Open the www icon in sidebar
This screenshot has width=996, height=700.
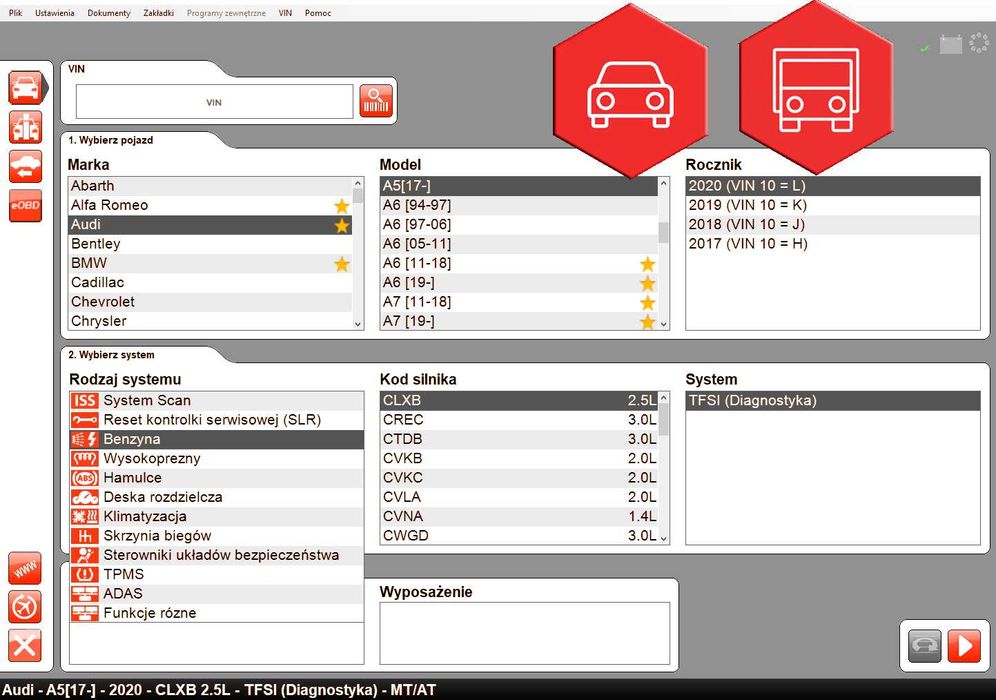25,569
